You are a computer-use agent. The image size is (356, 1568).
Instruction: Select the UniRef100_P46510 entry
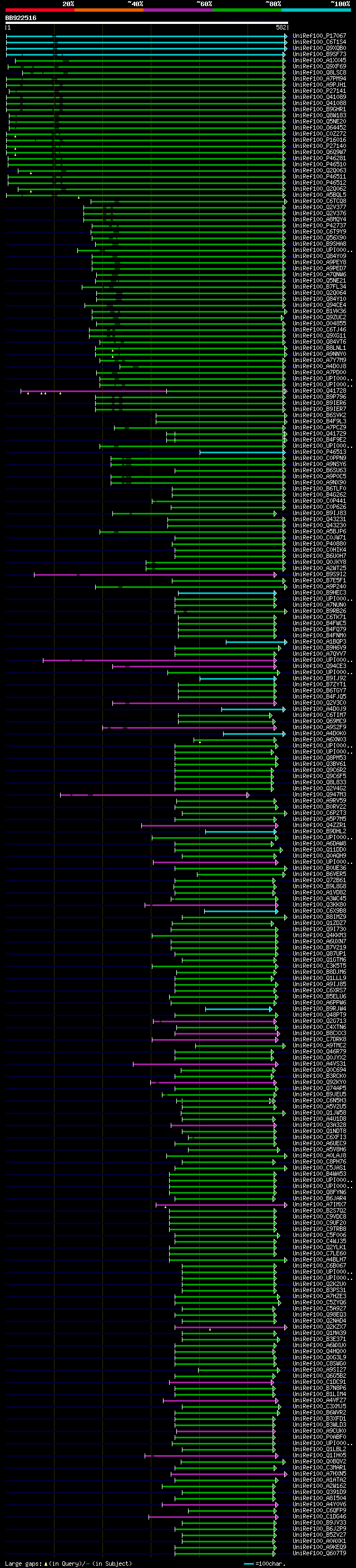(x=319, y=164)
